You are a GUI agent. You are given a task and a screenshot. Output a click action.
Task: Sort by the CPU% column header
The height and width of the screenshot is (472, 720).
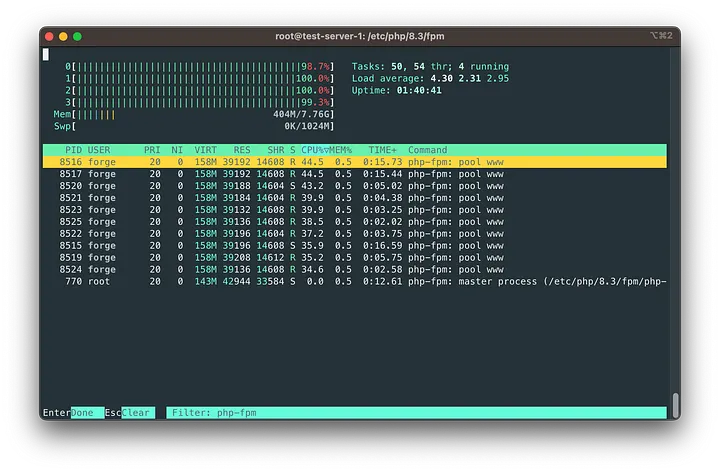tap(313, 150)
